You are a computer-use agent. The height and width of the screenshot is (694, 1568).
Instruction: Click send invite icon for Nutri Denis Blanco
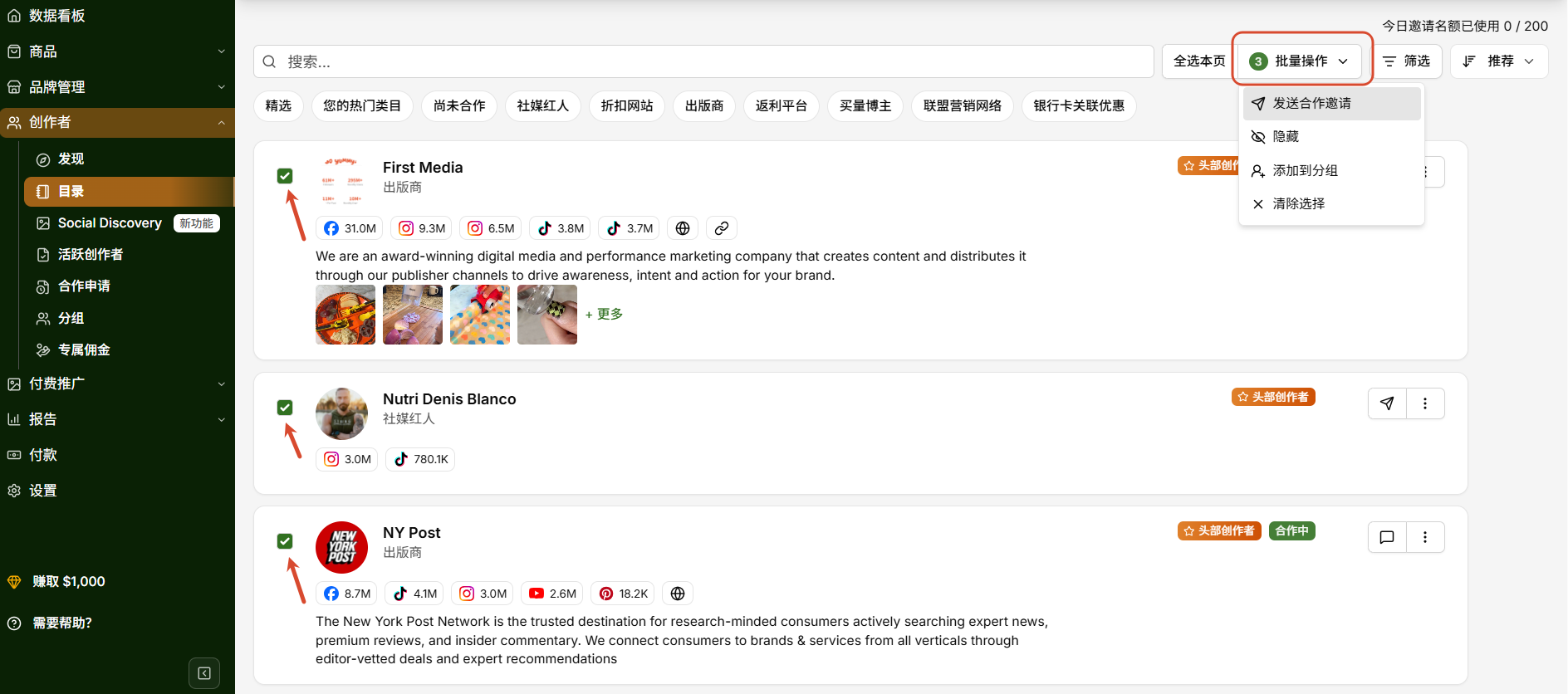click(1387, 403)
